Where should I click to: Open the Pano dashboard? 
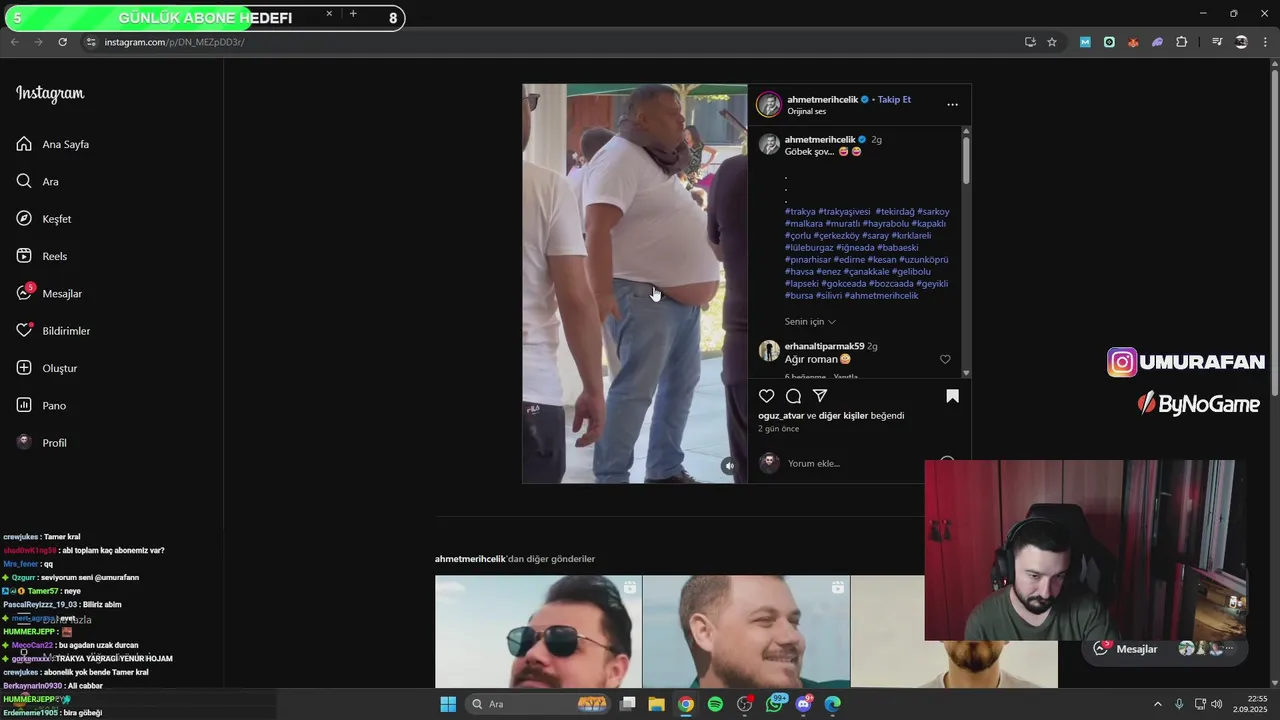[x=41, y=405]
